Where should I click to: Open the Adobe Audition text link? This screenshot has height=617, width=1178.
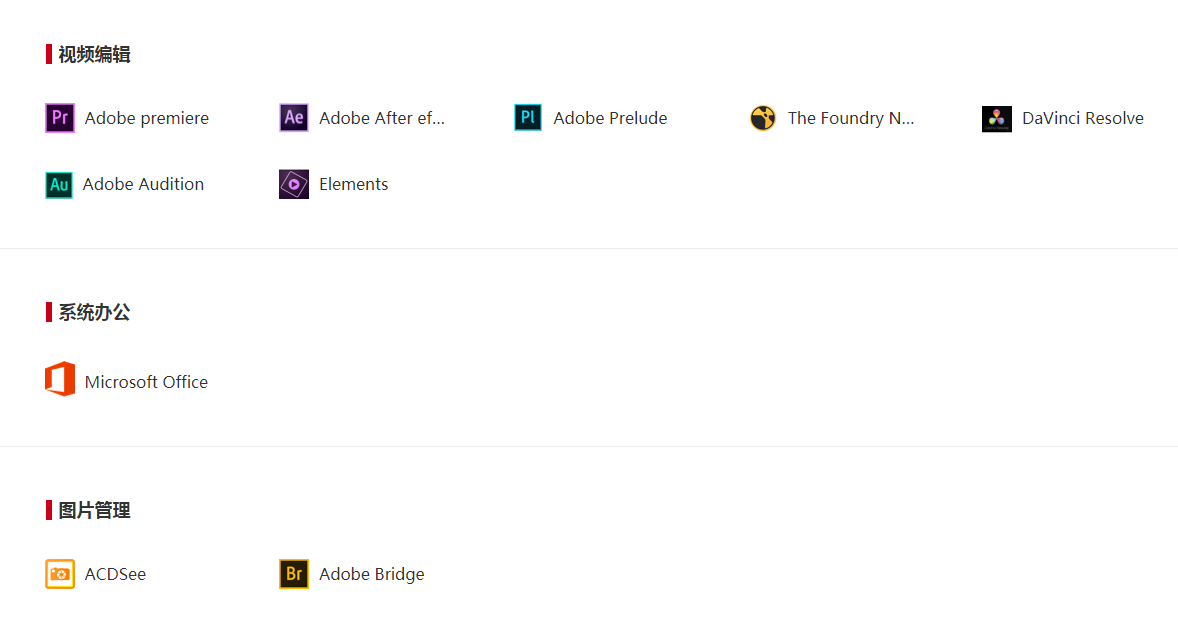pyautogui.click(x=143, y=184)
